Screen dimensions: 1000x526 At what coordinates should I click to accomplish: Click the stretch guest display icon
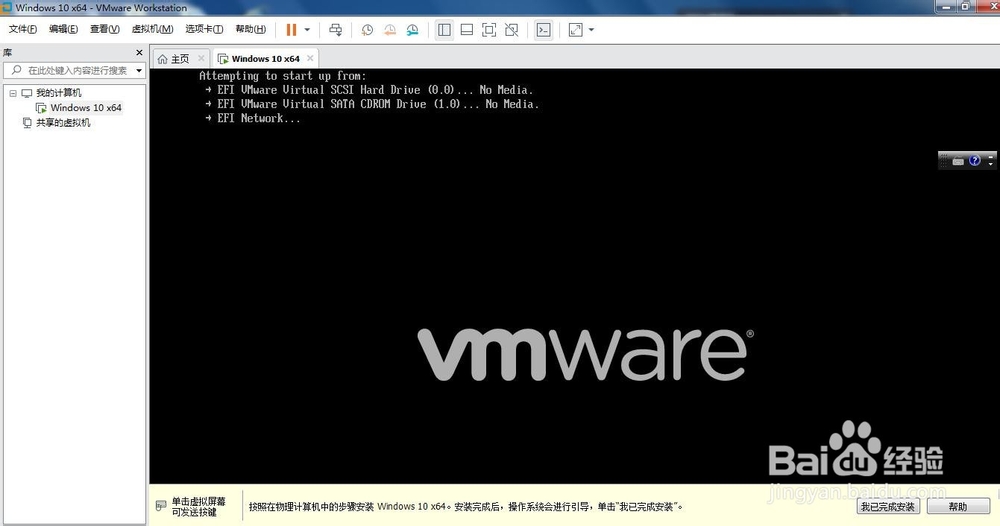click(x=576, y=30)
